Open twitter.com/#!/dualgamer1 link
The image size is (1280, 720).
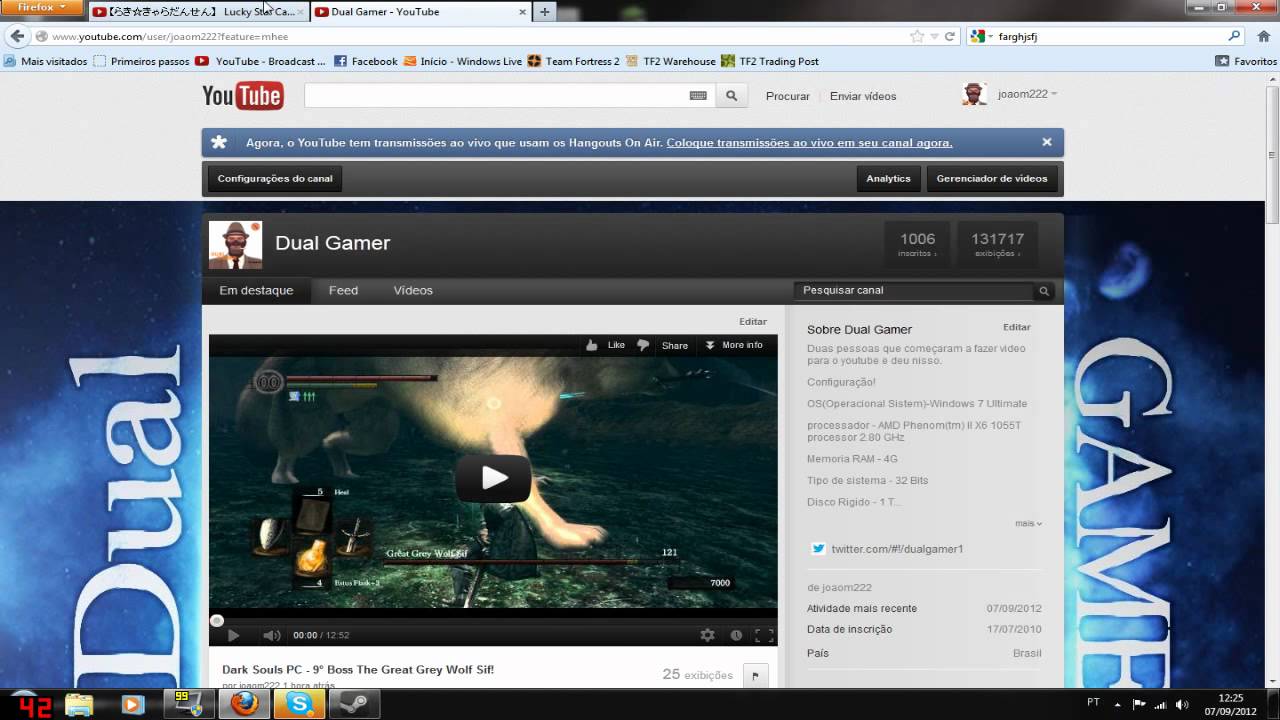[x=897, y=549]
